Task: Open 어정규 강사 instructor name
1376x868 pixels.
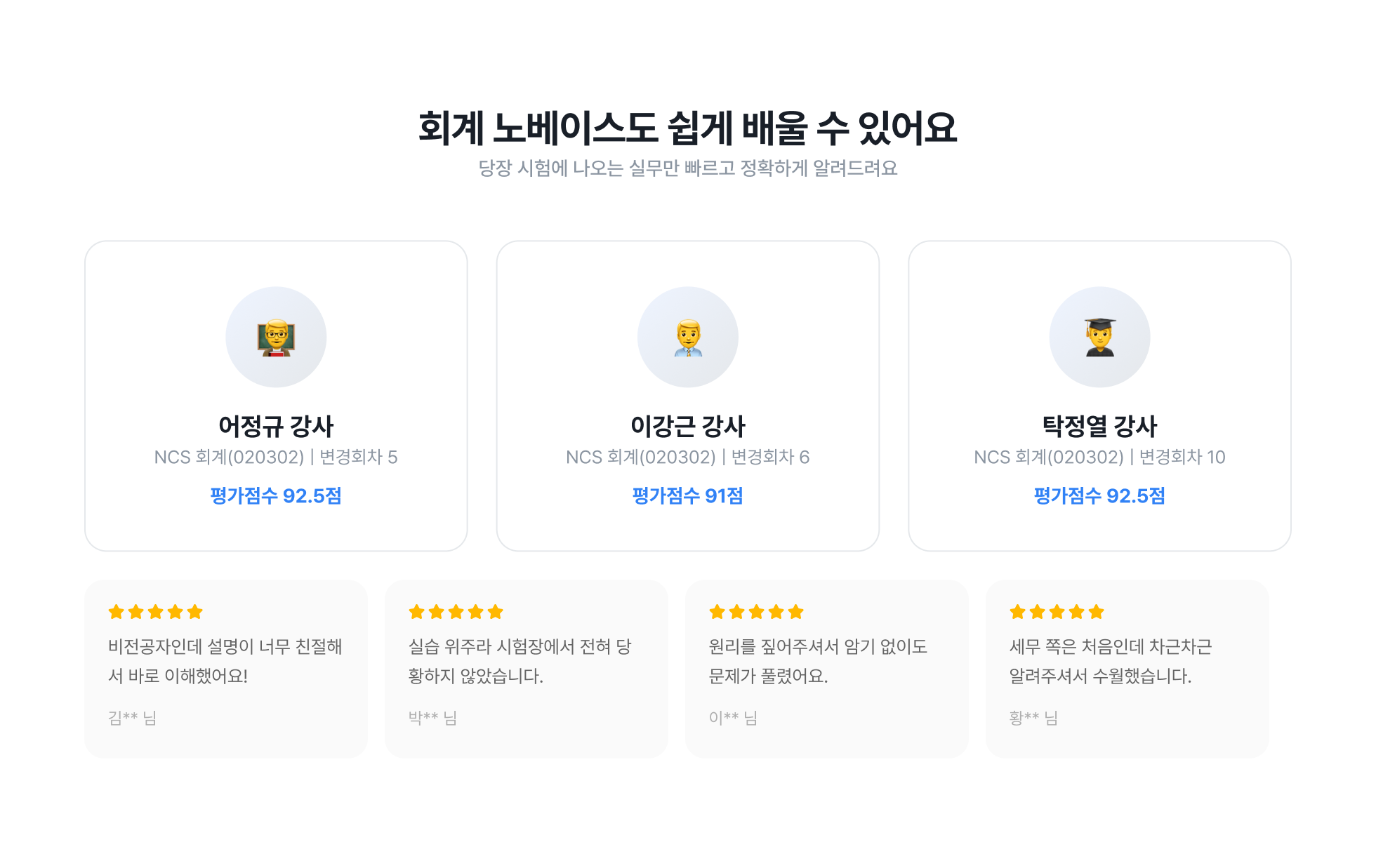Action: [x=276, y=426]
